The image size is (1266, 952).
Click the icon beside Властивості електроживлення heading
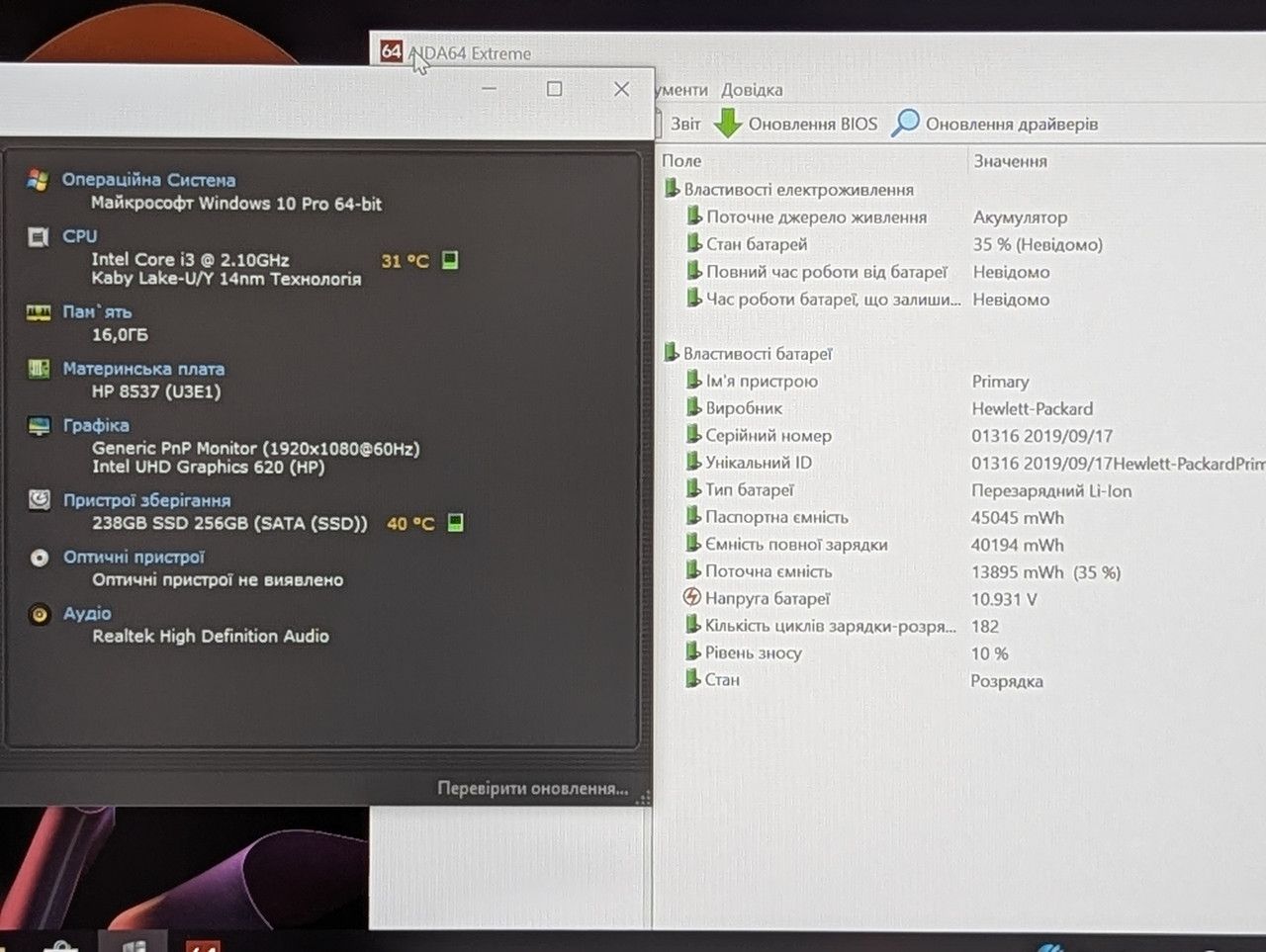(672, 189)
